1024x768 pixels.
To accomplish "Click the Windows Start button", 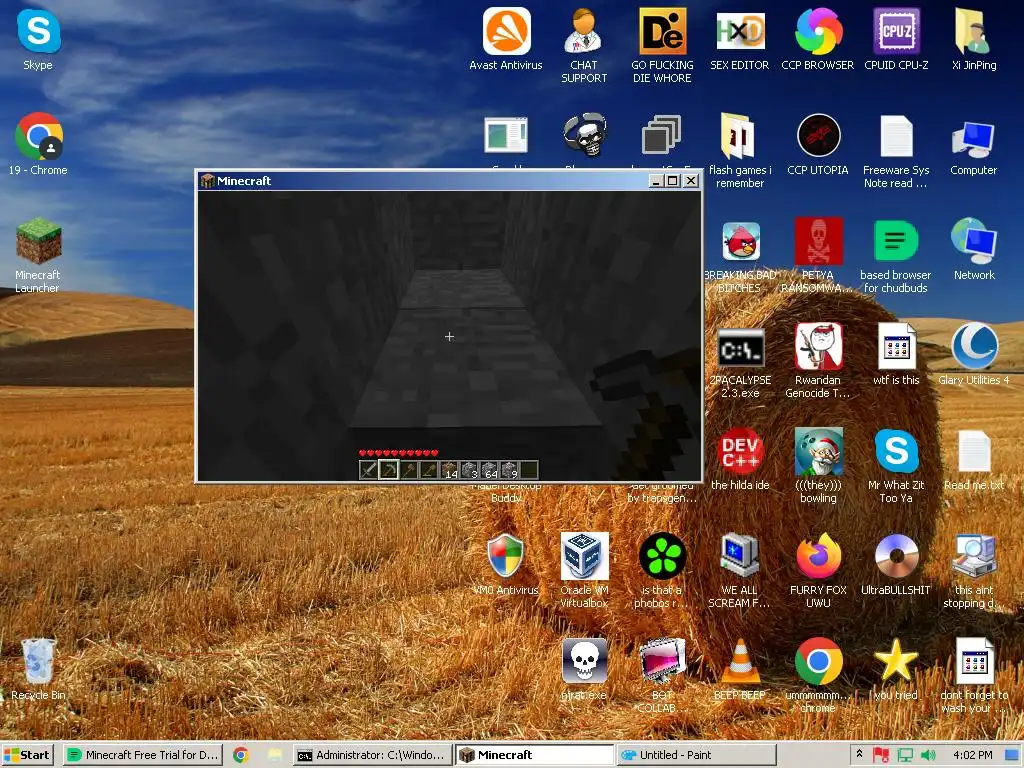I will [x=27, y=755].
